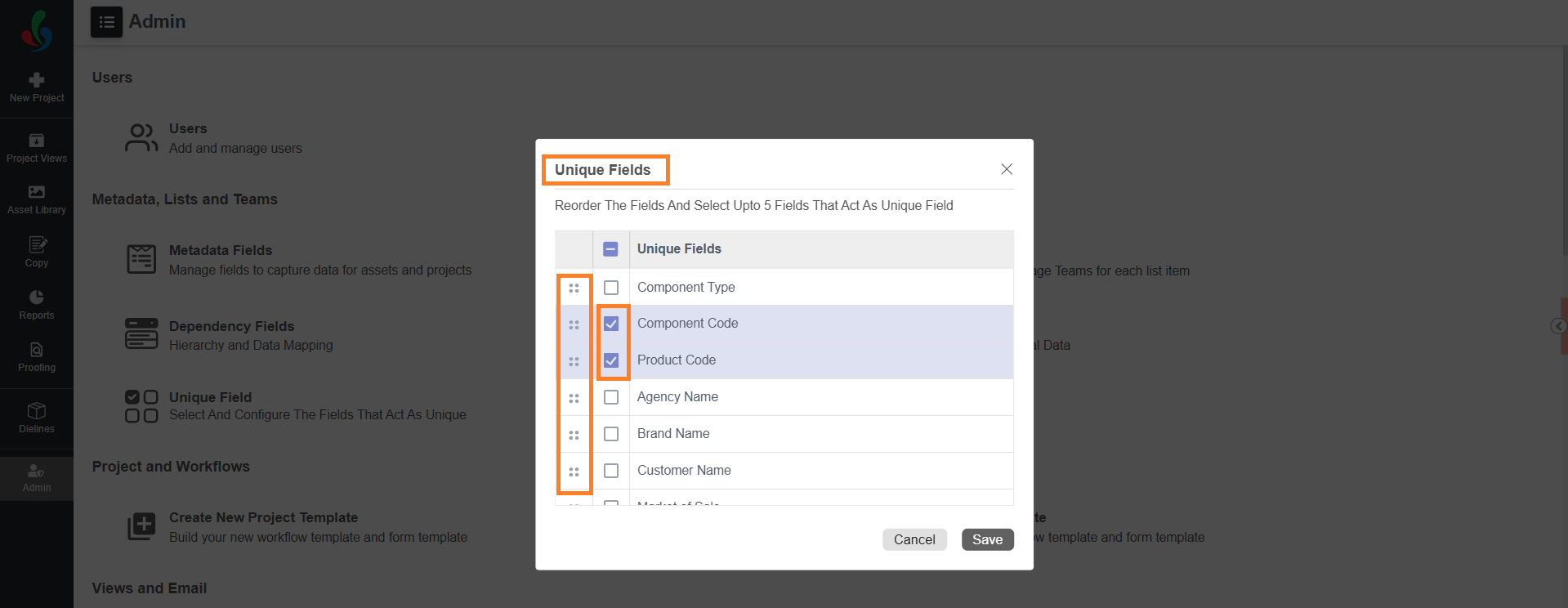This screenshot has width=1568, height=608.
Task: Open Reports pie chart icon
Action: click(x=37, y=297)
